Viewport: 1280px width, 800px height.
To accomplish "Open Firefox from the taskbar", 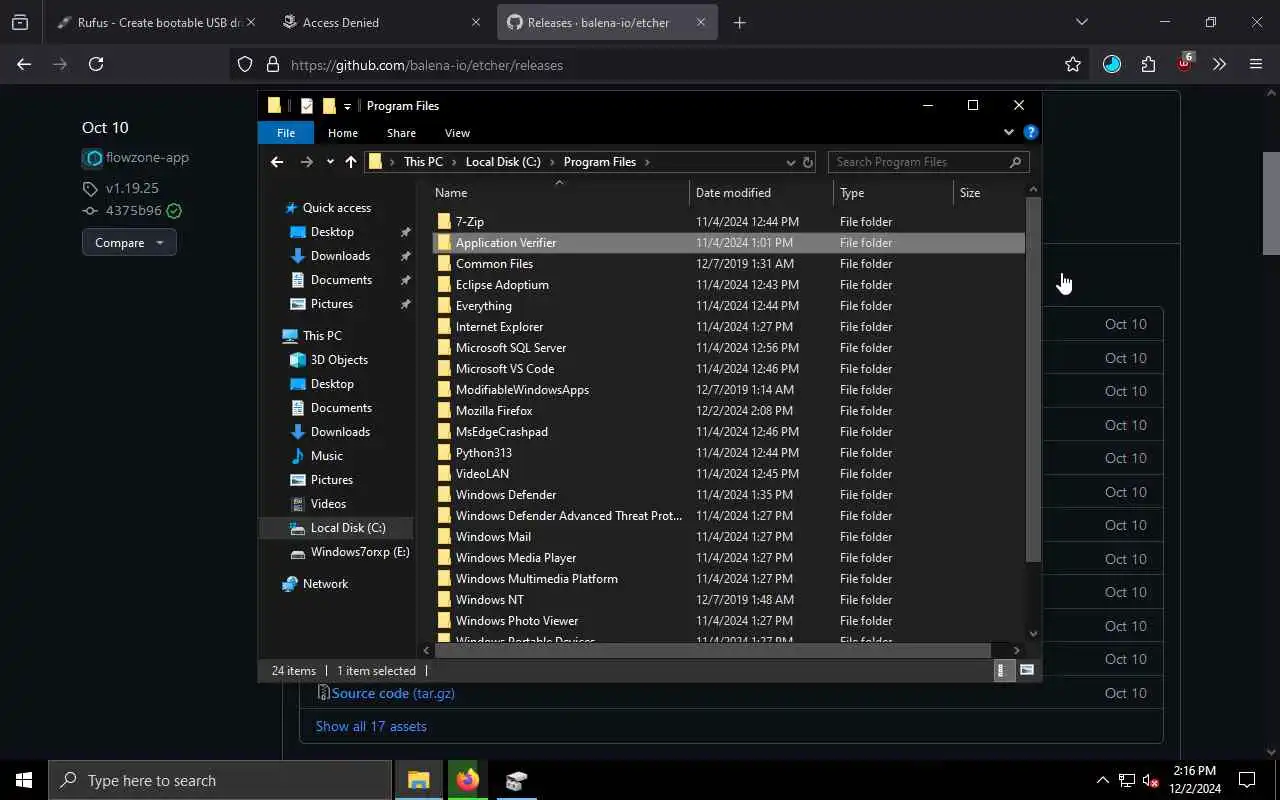I will tap(467, 780).
